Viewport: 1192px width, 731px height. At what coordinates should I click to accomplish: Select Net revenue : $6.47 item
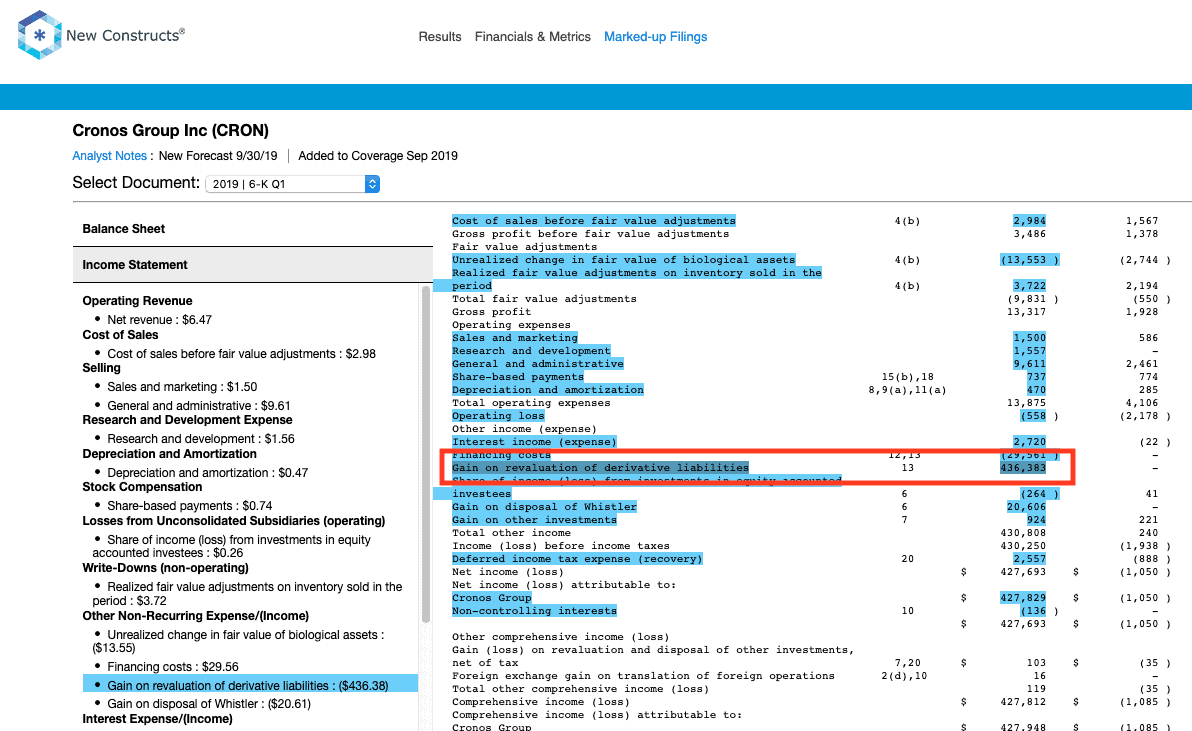(x=159, y=320)
